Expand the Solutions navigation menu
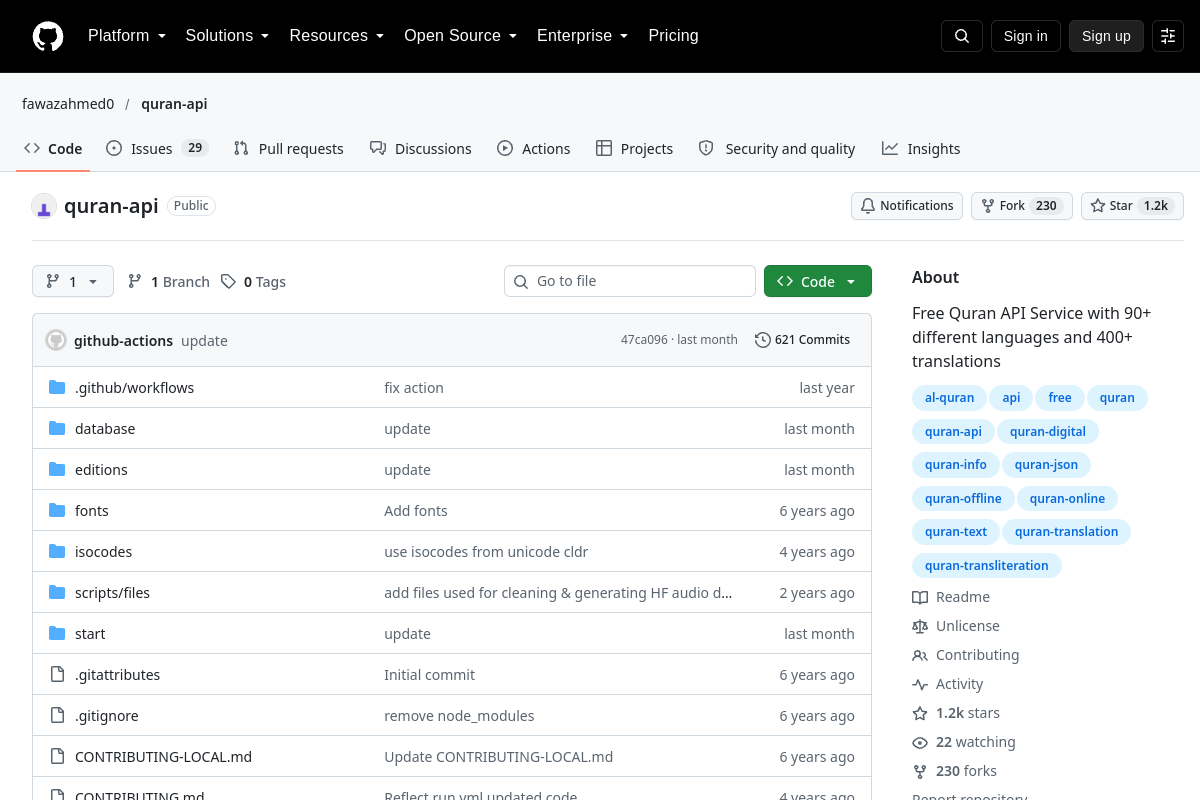 [x=227, y=36]
